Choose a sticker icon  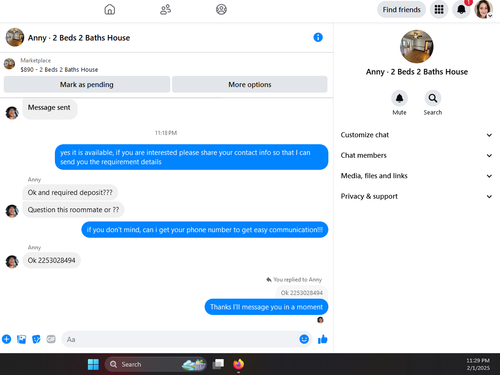click(x=36, y=339)
